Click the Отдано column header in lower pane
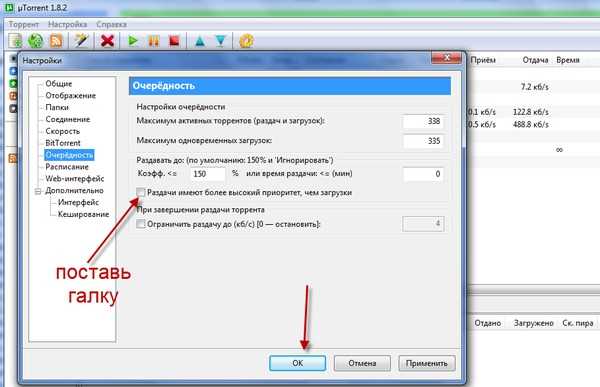 pos(488,323)
